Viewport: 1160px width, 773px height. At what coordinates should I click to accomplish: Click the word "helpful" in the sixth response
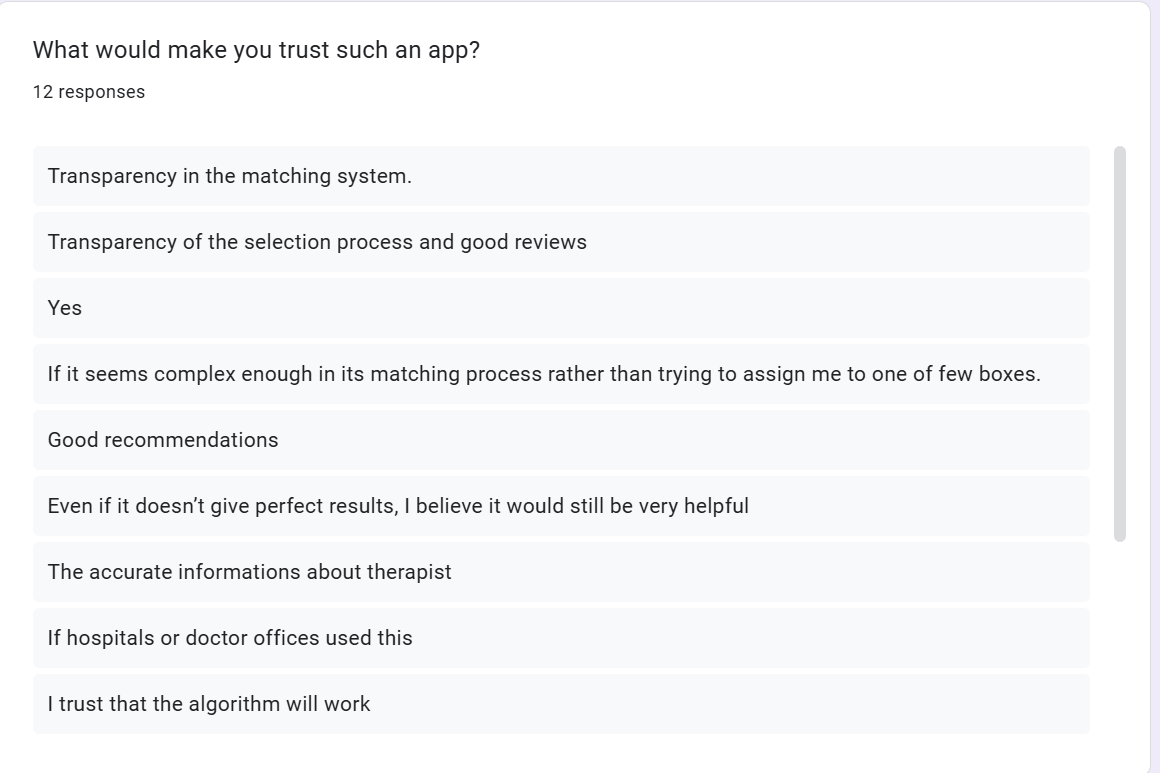click(716, 506)
